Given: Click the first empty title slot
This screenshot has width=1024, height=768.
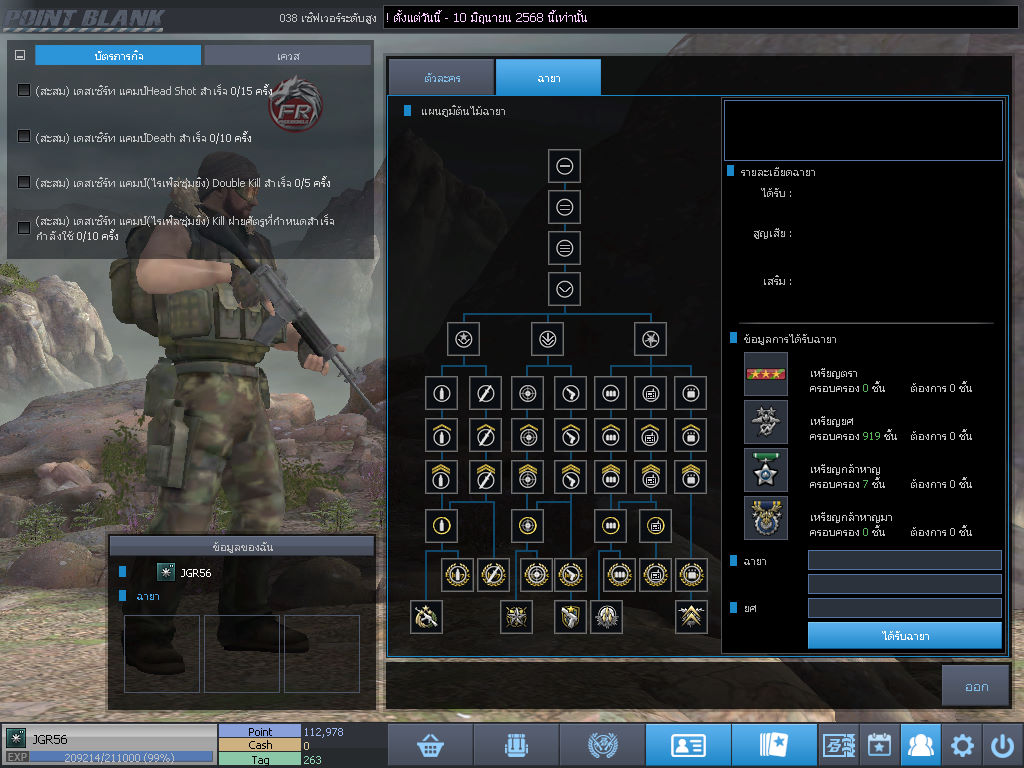Looking at the screenshot, I should (x=162, y=653).
